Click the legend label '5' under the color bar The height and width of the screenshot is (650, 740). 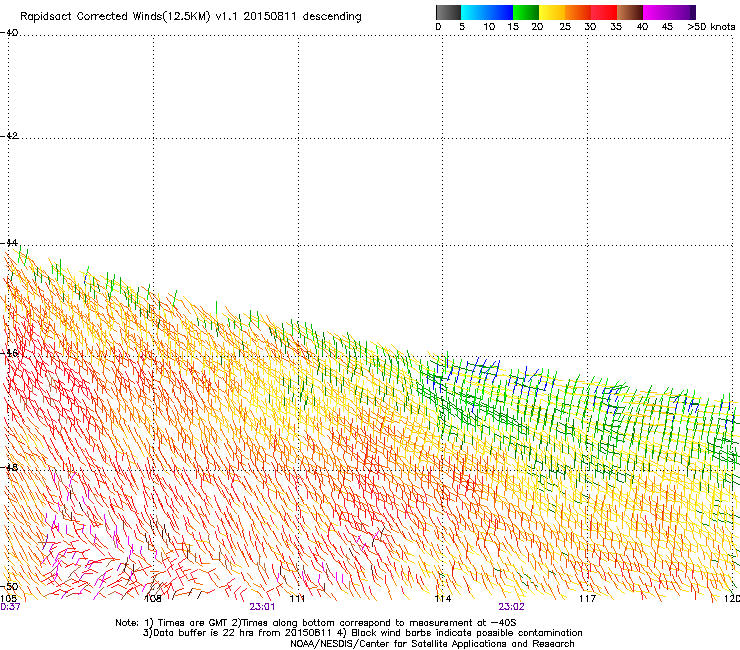(462, 27)
